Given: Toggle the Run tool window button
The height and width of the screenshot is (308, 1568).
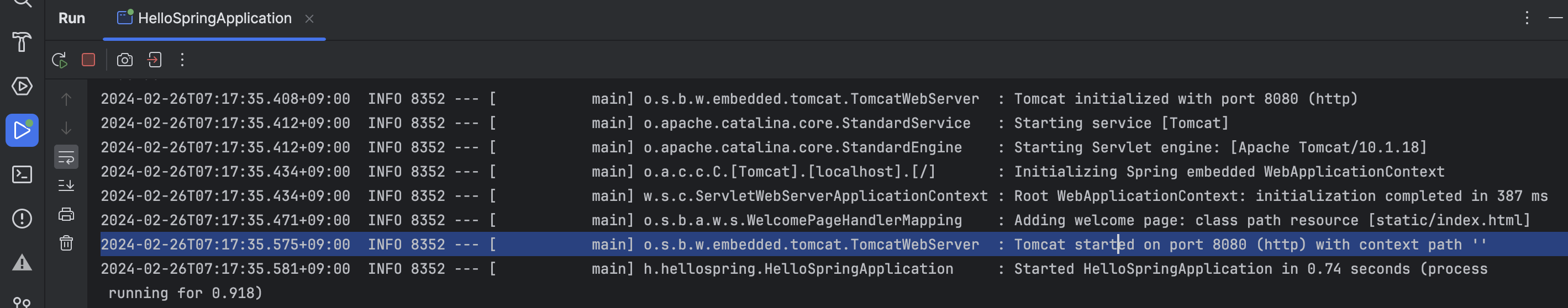Looking at the screenshot, I should (22, 130).
